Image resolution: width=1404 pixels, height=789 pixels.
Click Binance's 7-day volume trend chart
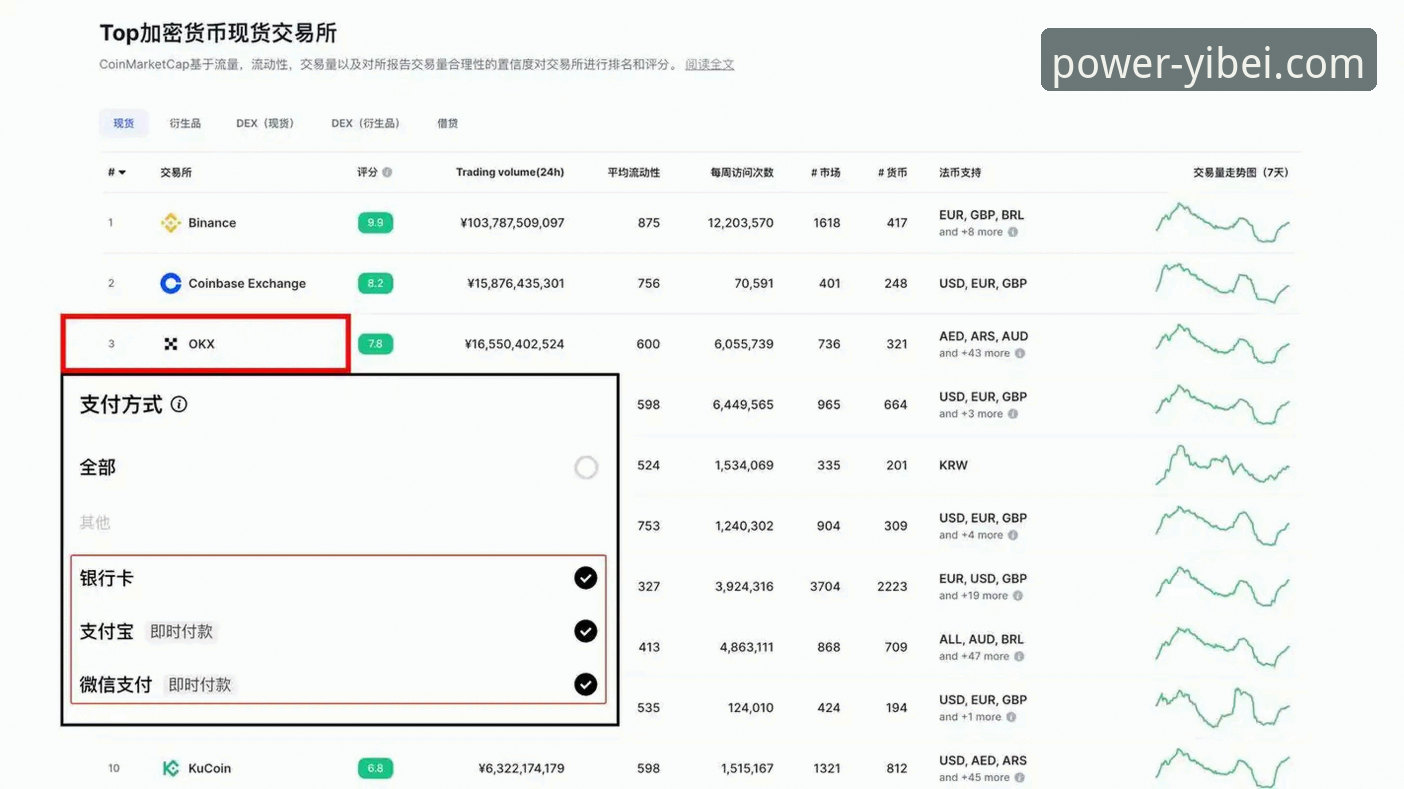pyautogui.click(x=1222, y=222)
